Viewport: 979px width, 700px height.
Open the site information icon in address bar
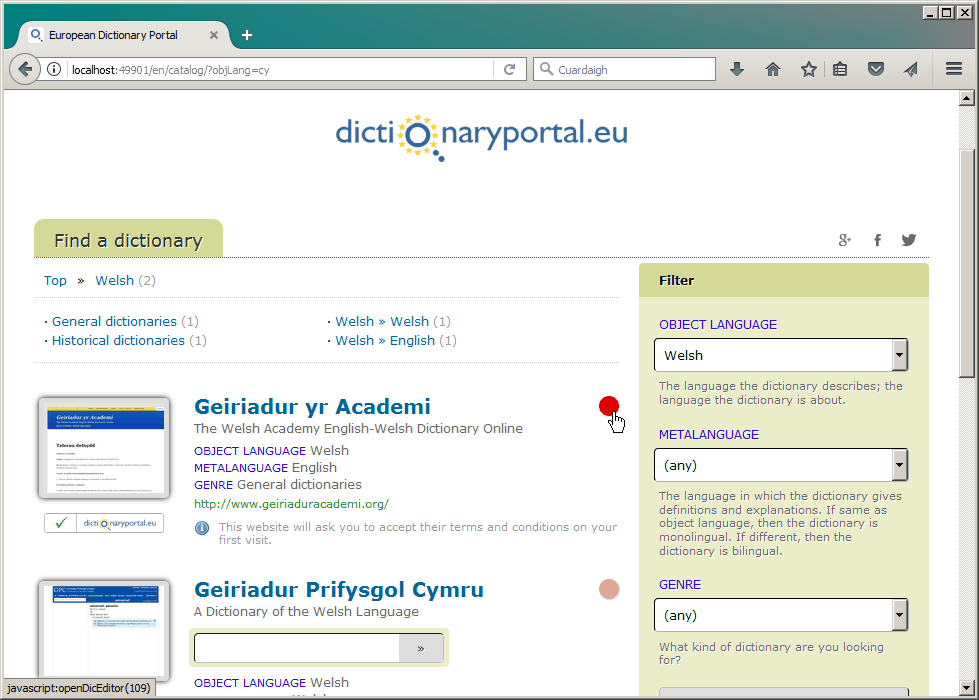54,69
